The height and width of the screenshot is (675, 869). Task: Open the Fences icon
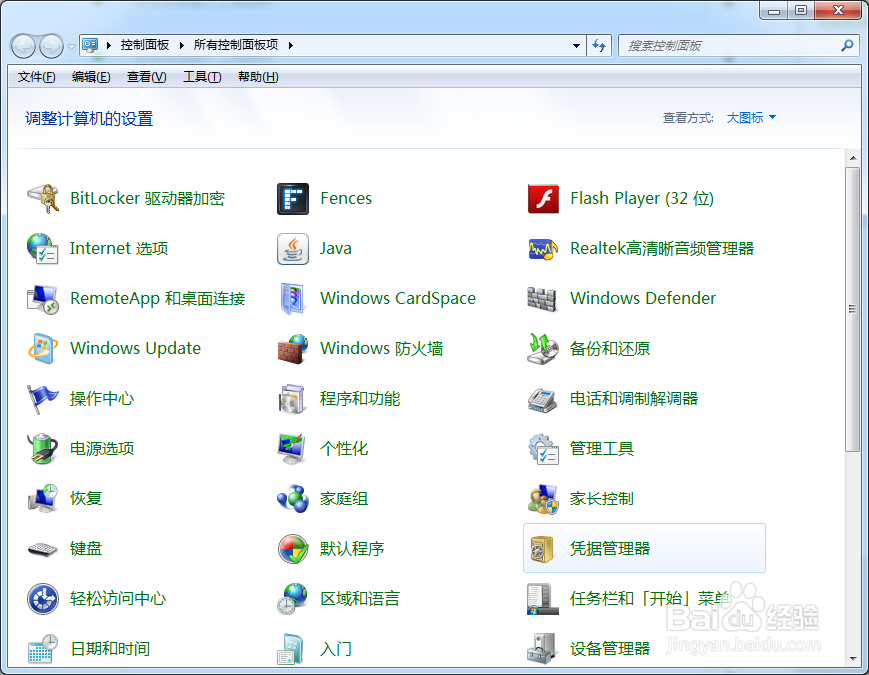coord(293,198)
